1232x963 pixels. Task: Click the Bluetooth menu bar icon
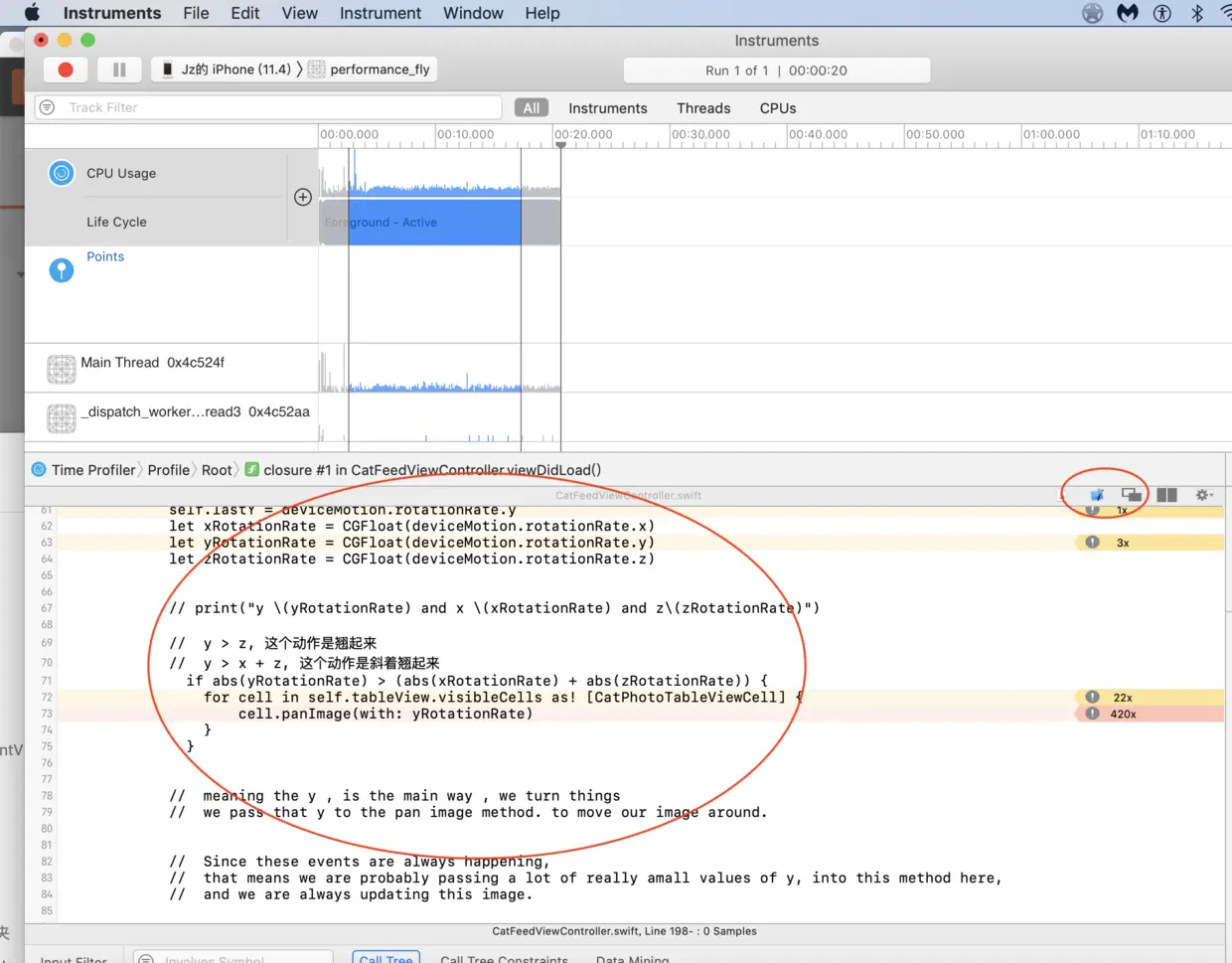pyautogui.click(x=1197, y=13)
